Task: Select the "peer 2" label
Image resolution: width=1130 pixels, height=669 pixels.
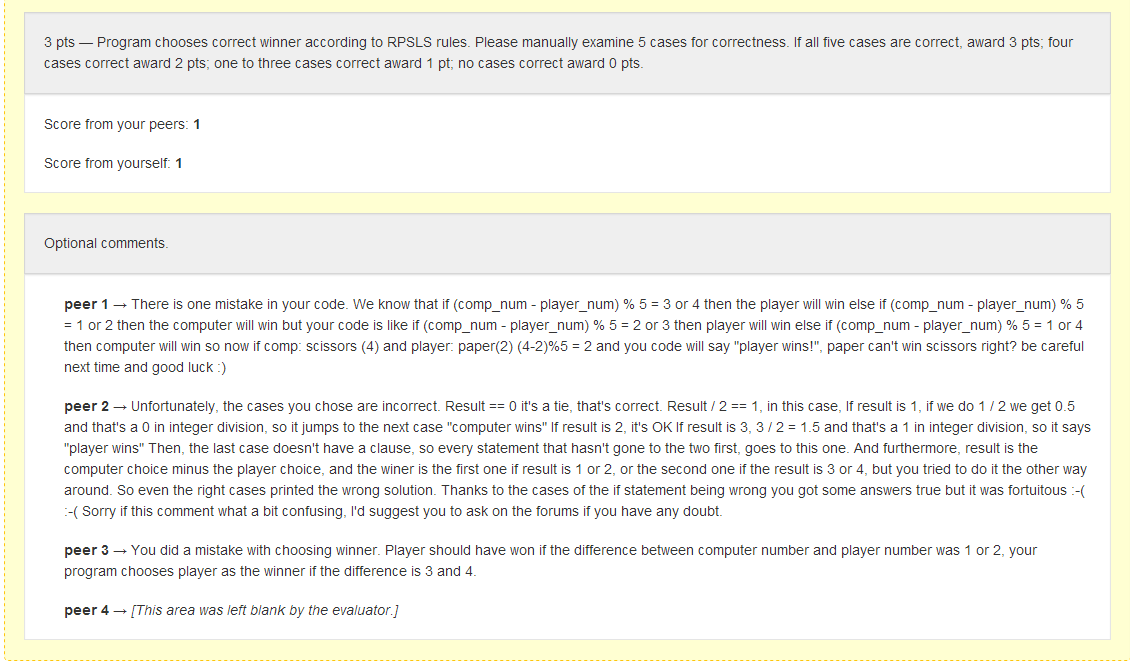Action: click(86, 407)
